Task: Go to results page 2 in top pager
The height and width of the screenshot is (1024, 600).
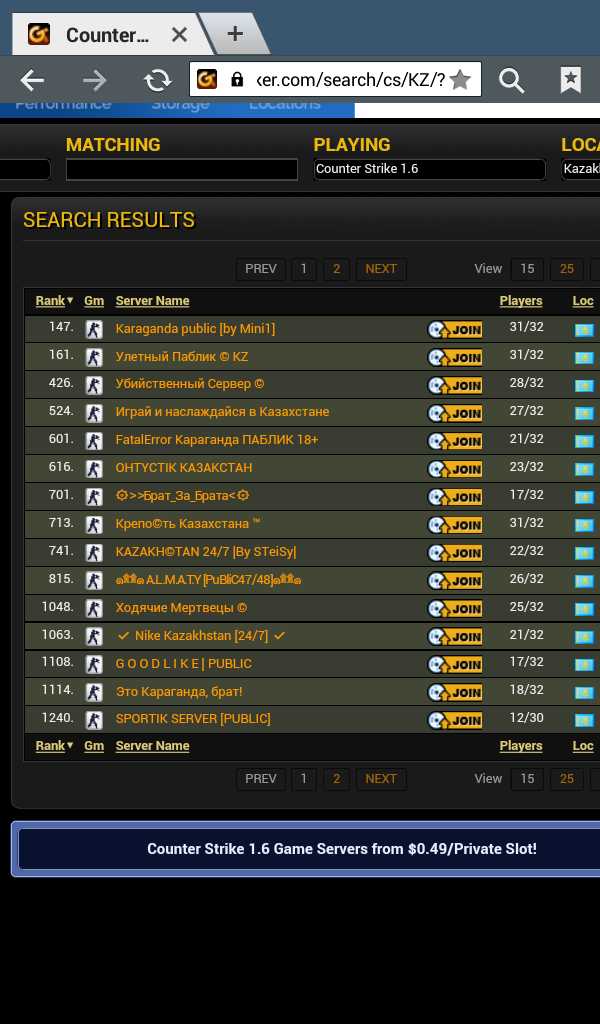Action: click(x=336, y=269)
